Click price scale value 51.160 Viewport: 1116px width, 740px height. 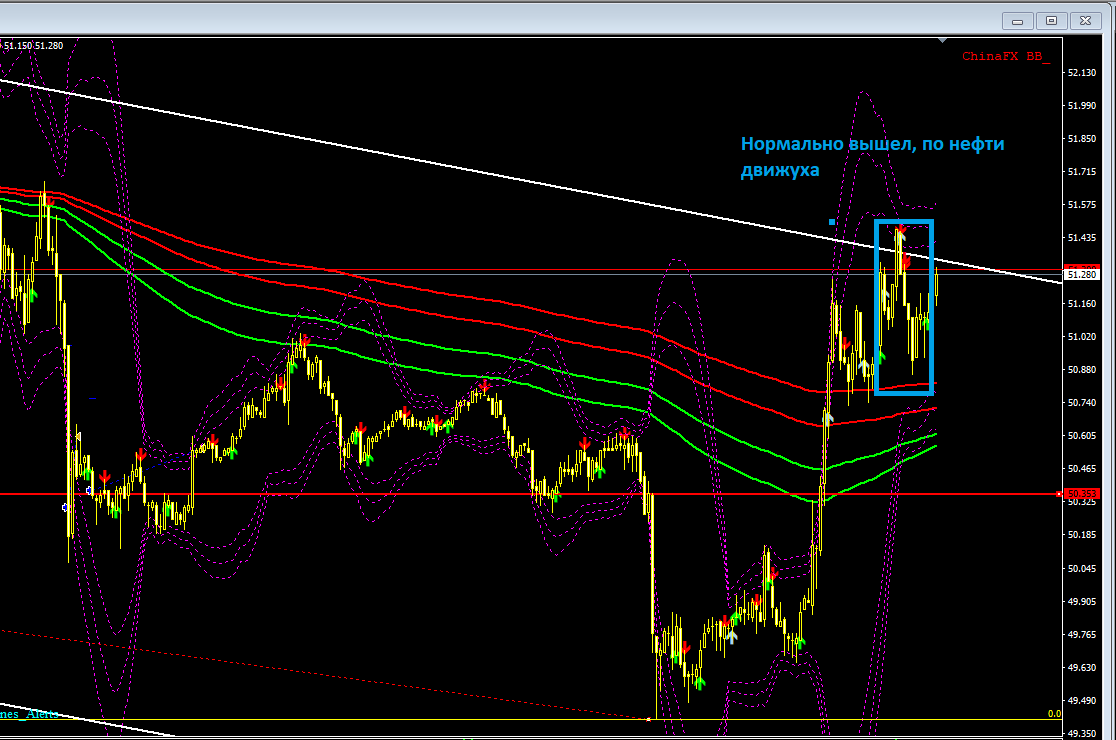click(x=1082, y=304)
